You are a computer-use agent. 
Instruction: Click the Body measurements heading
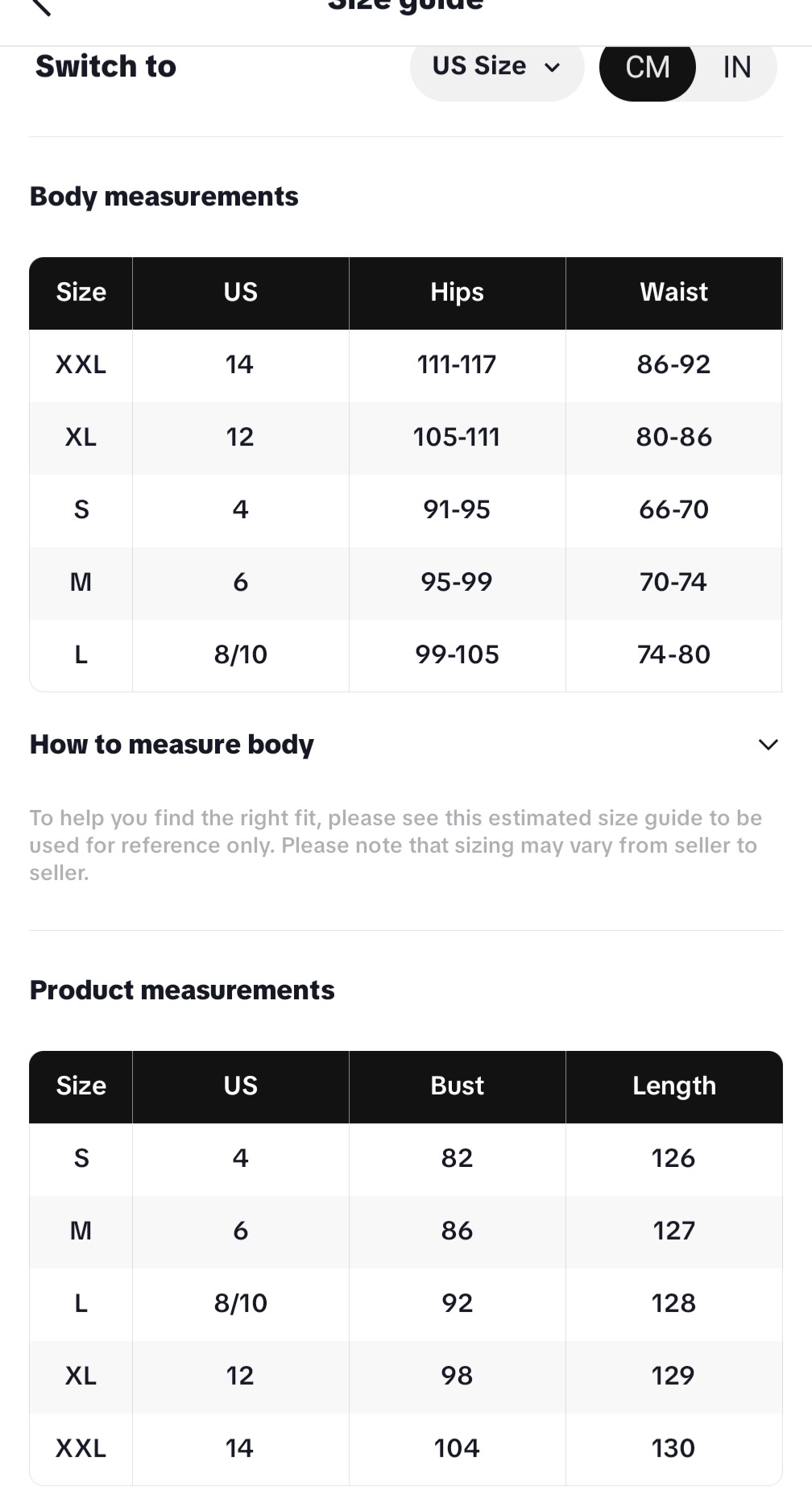[x=164, y=197]
